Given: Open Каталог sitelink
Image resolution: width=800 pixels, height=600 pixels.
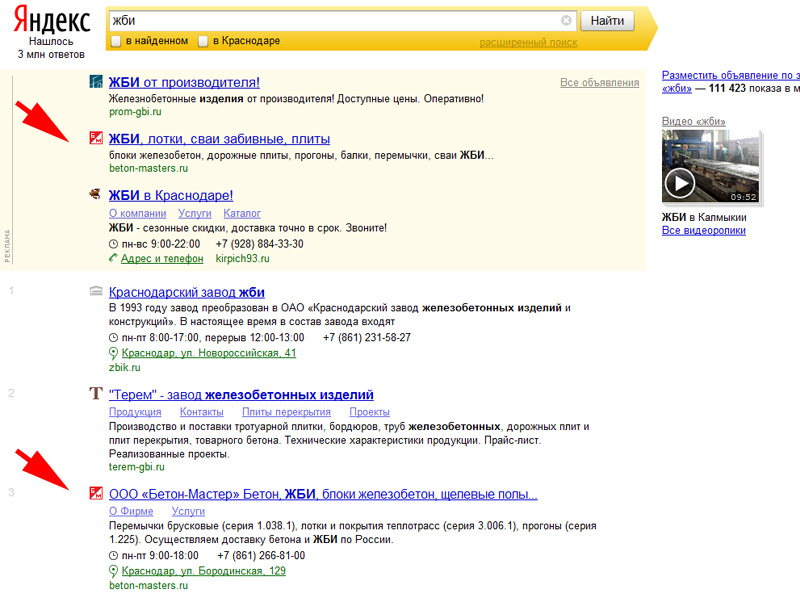Looking at the screenshot, I should (x=242, y=213).
